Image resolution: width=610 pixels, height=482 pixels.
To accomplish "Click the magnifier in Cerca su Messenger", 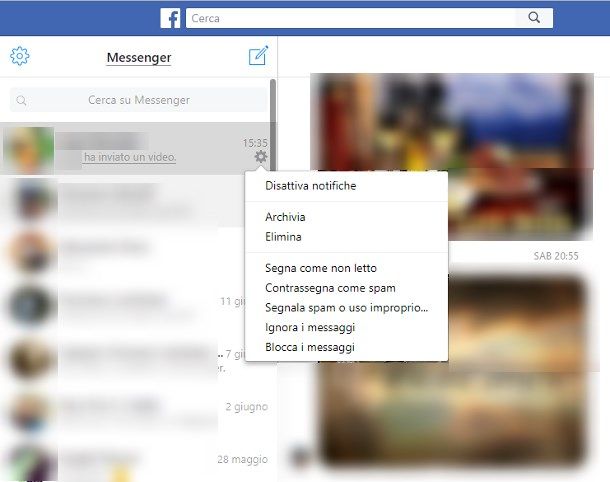I will 21,100.
